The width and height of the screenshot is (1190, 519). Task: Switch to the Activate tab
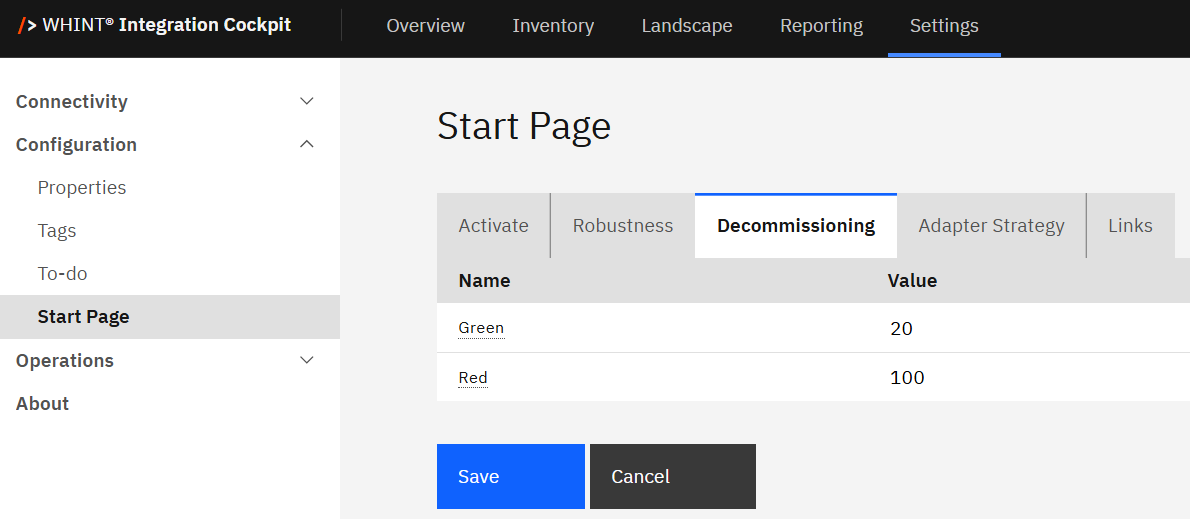point(493,226)
